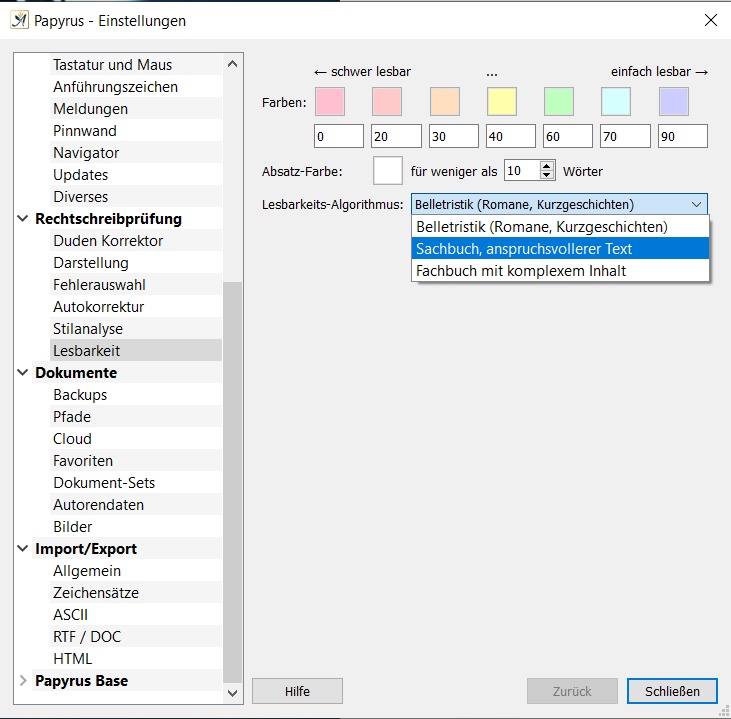This screenshot has height=719, width=731.
Task: Click the Zurück button
Action: 572,691
